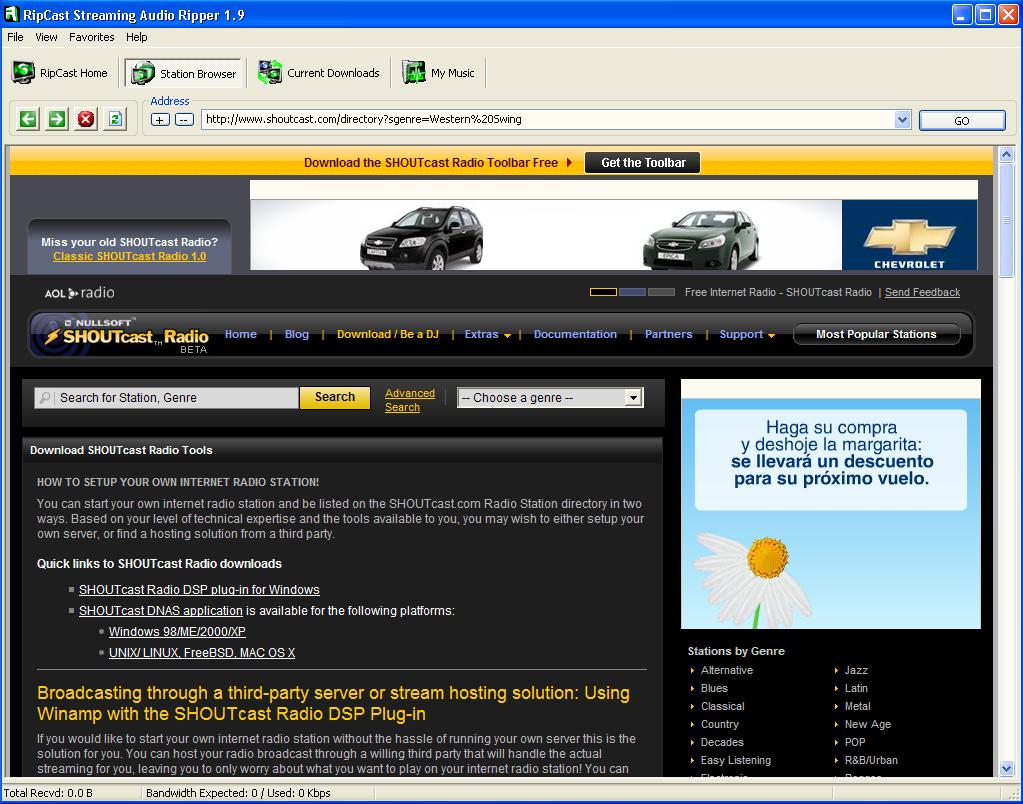The height and width of the screenshot is (804, 1023).
Task: Open the Partners link
Action: click(x=668, y=334)
